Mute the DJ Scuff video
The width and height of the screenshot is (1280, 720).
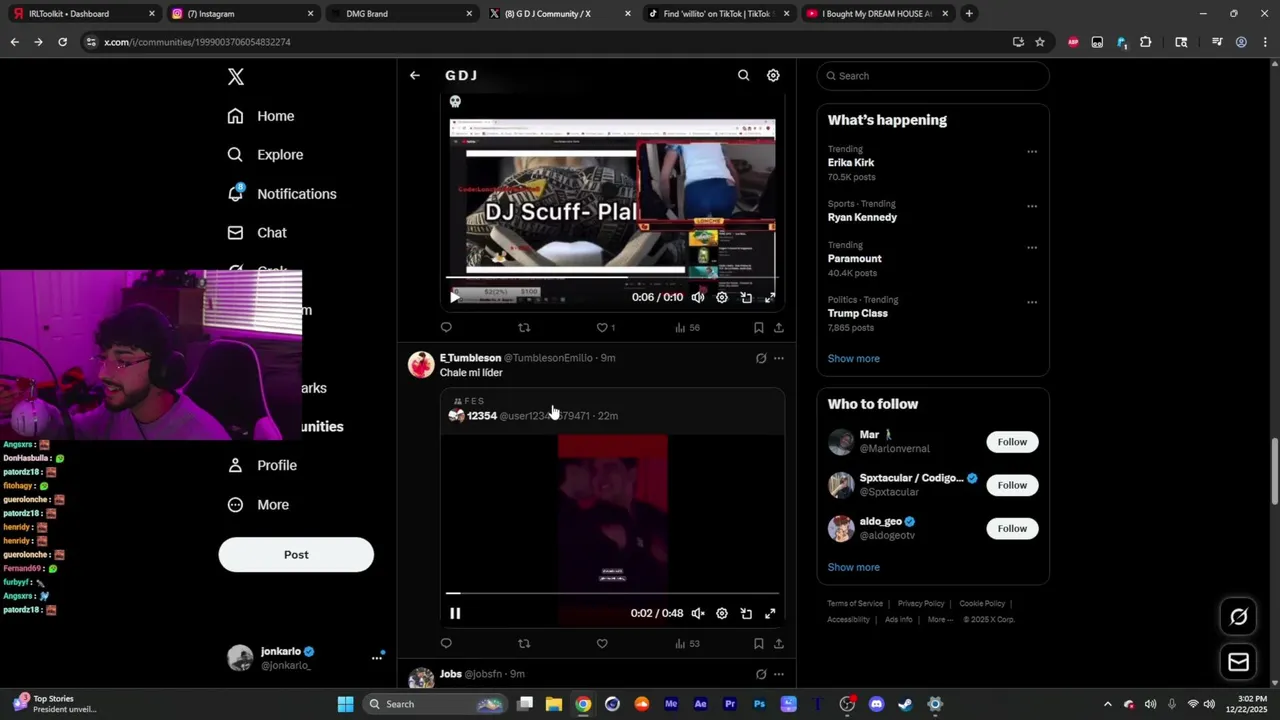coord(698,297)
